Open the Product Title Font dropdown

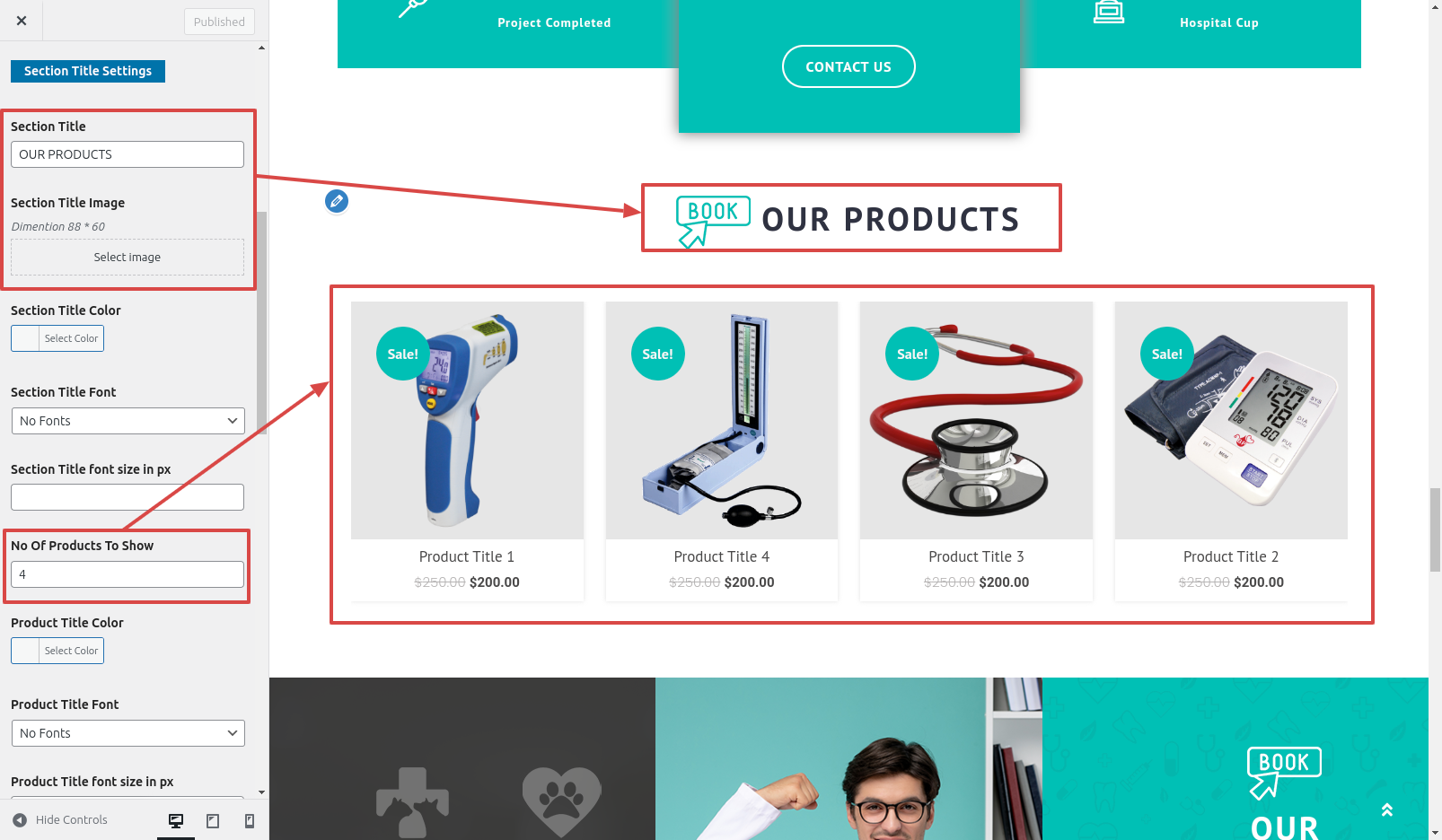coord(127,733)
